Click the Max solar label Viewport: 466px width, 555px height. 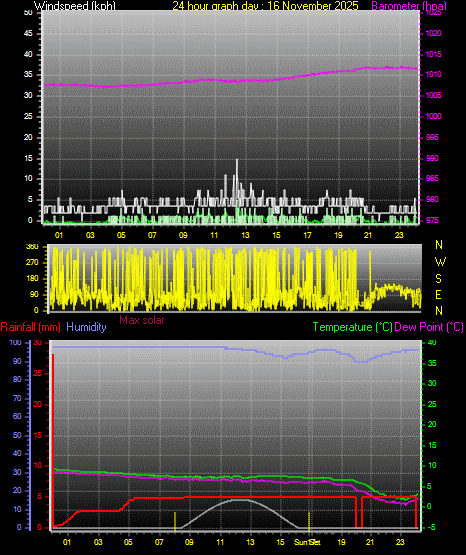click(x=142, y=320)
